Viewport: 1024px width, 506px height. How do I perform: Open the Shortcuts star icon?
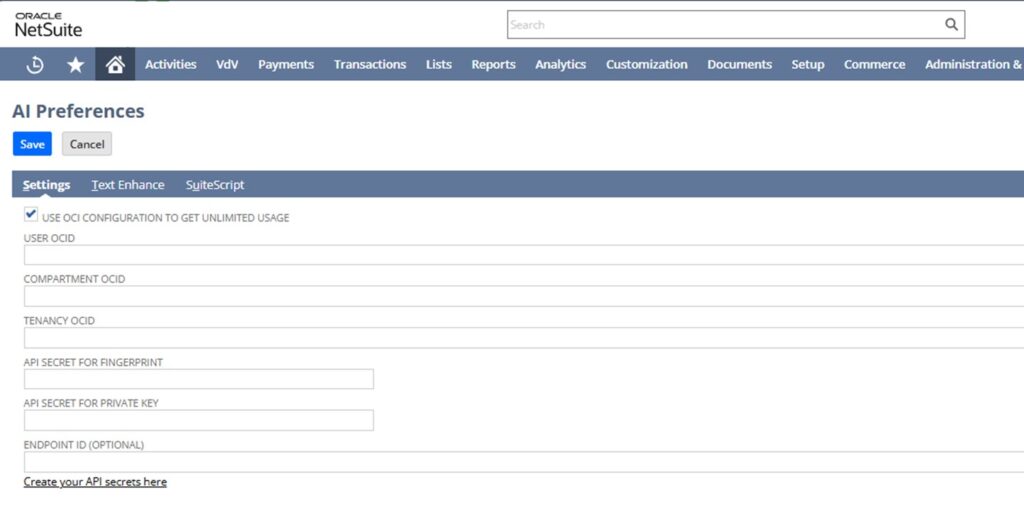click(76, 64)
